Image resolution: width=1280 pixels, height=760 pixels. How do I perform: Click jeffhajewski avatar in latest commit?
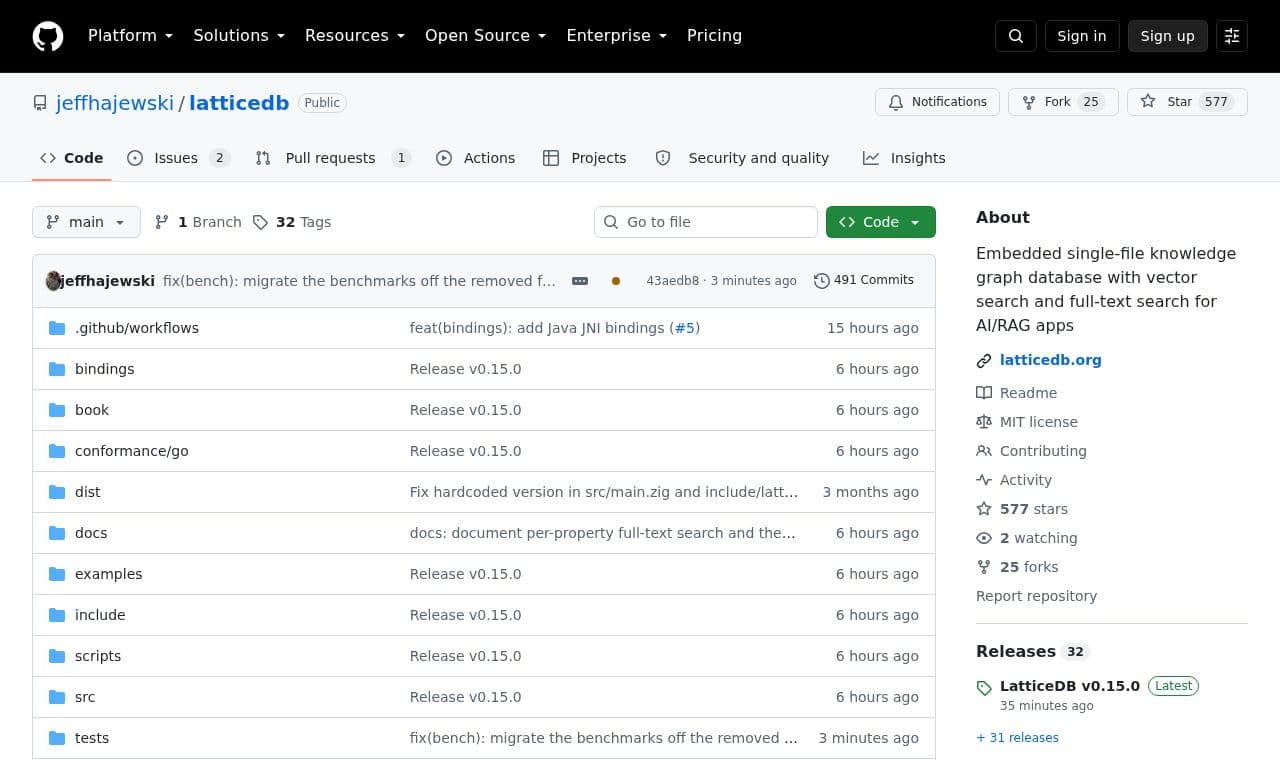[54, 281]
